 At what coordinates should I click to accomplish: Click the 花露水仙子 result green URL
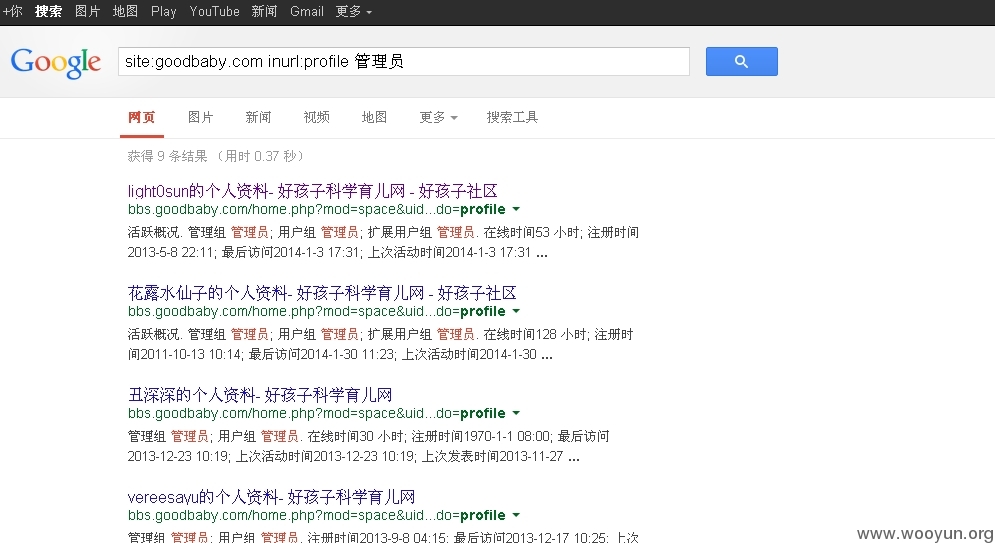pos(317,311)
